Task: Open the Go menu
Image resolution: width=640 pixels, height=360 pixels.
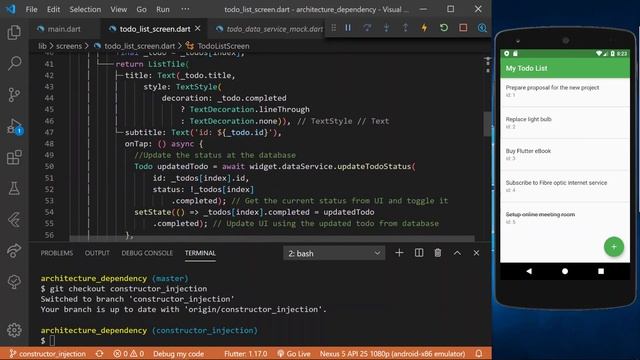Action: pyautogui.click(x=141, y=9)
